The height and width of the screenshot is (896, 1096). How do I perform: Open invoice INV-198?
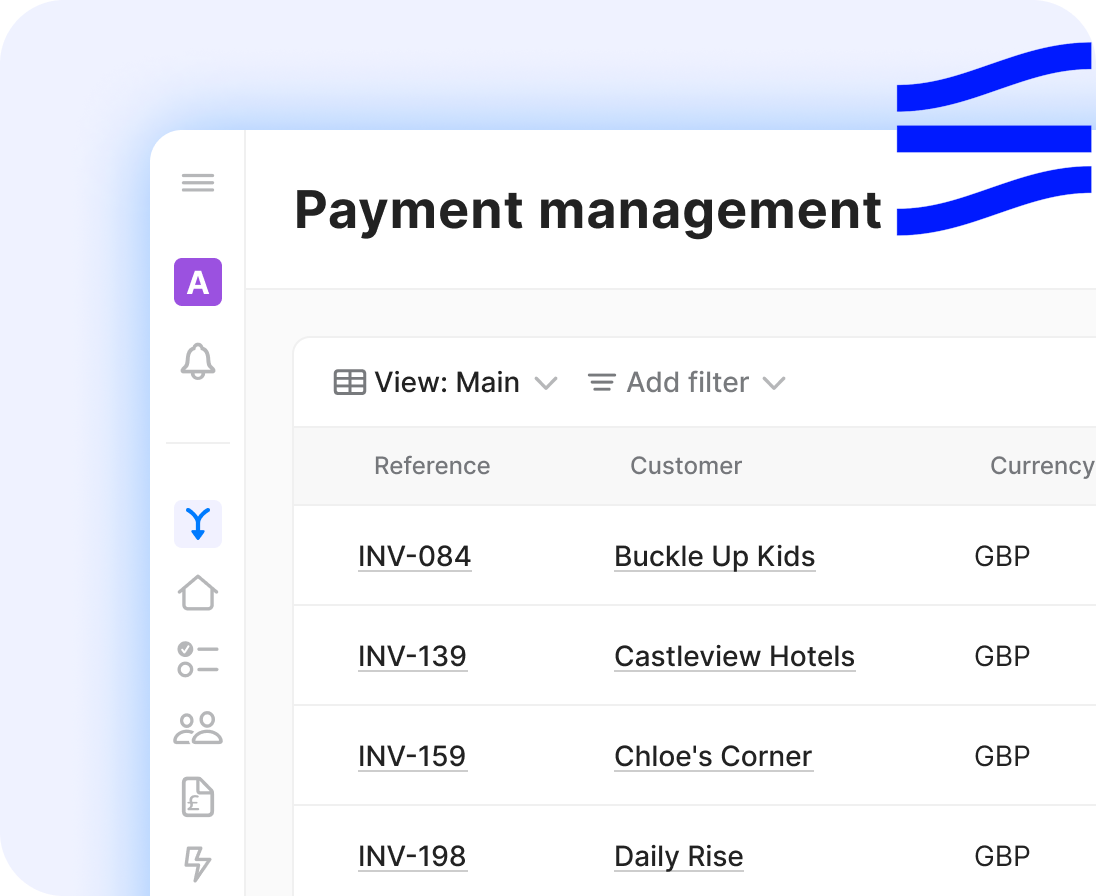coord(413,856)
